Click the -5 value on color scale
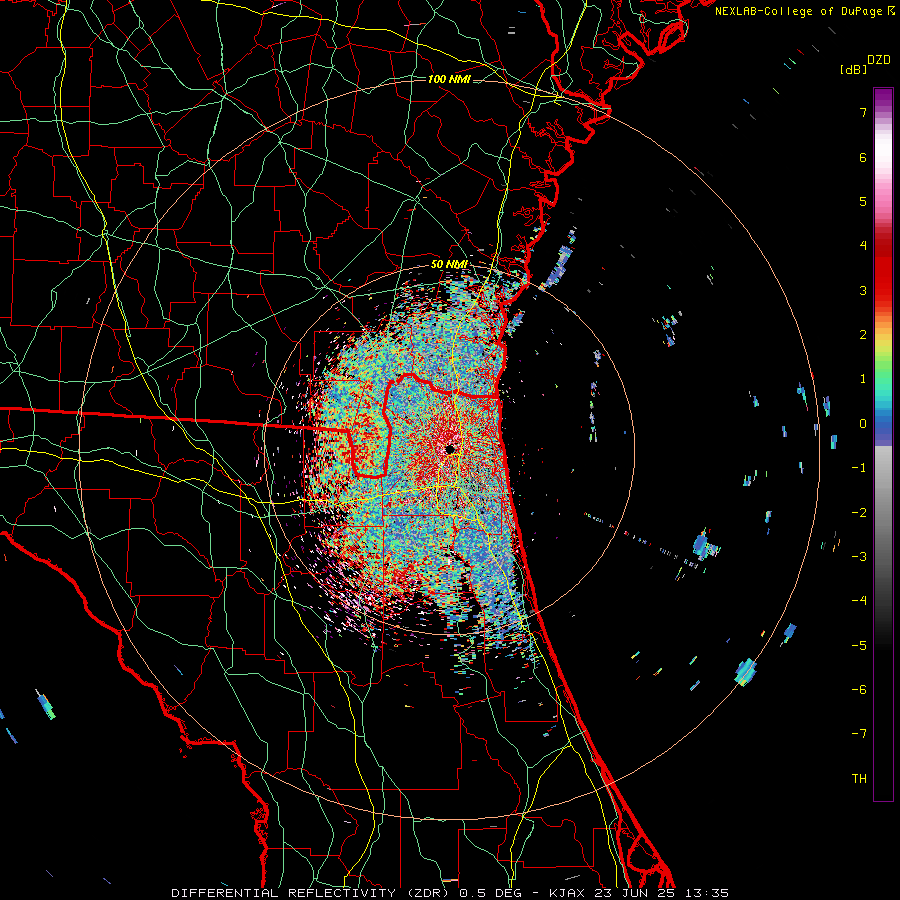Viewport: 900px width, 900px height. [859, 646]
